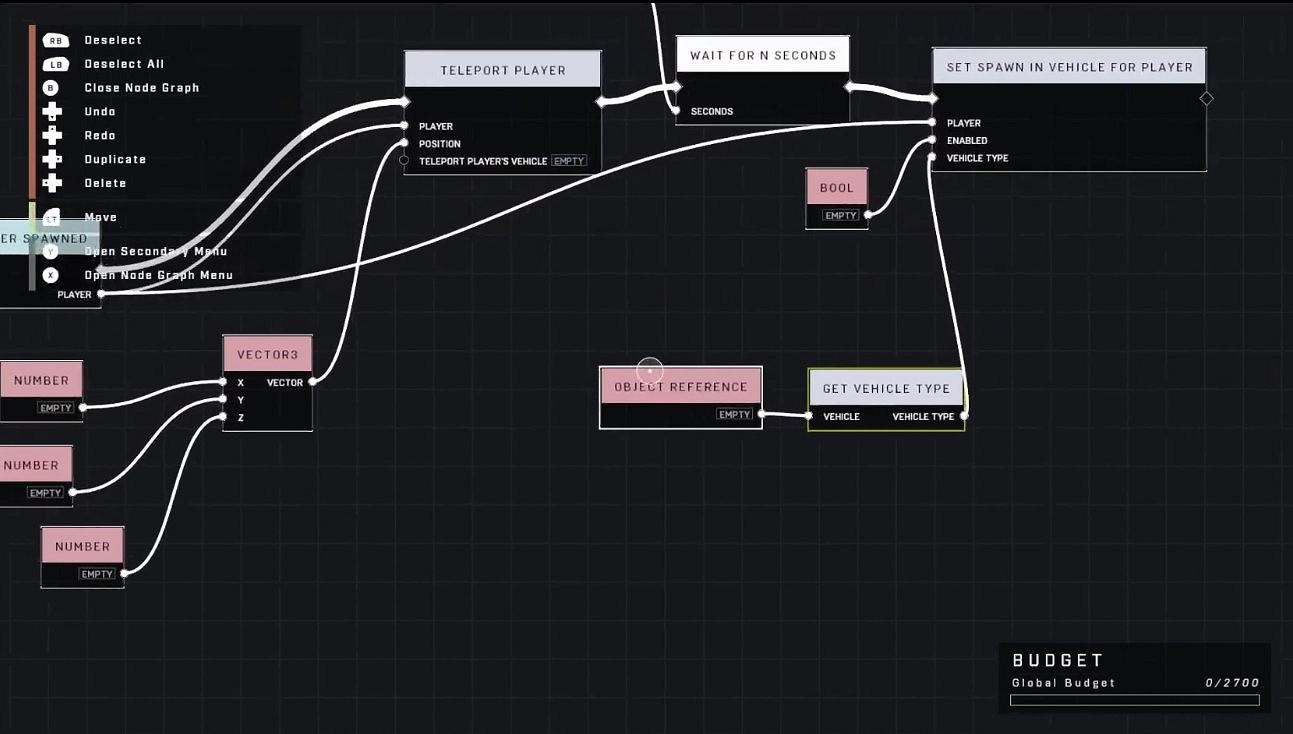Image resolution: width=1293 pixels, height=734 pixels.
Task: Click the d-pad icon next to Undo
Action: [x=52, y=112]
